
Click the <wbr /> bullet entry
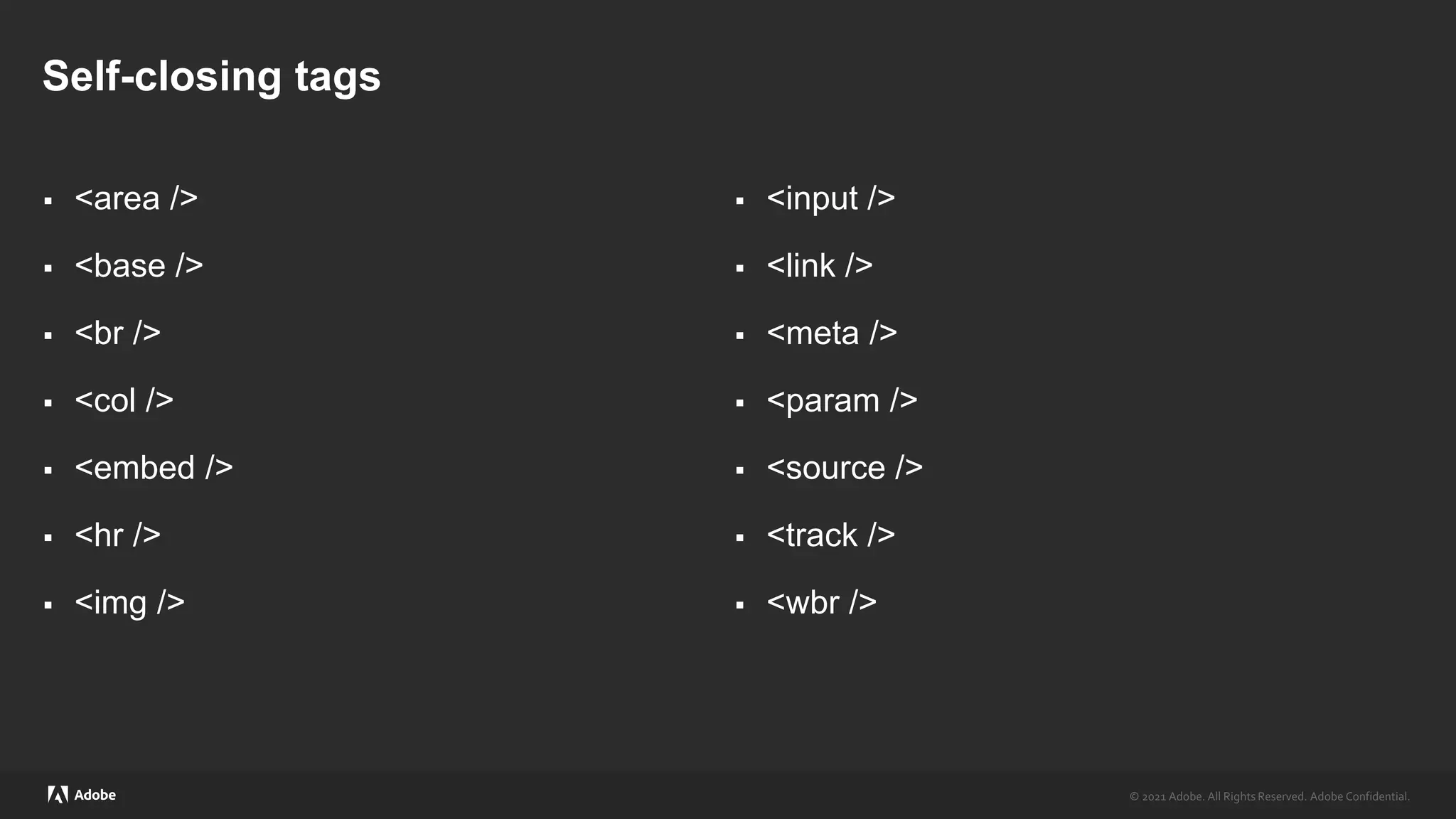click(821, 603)
